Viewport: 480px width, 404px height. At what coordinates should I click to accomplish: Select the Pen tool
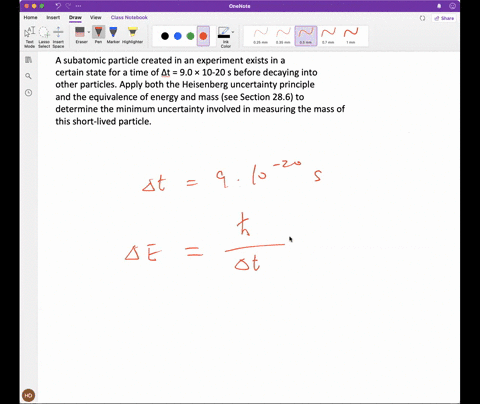click(98, 35)
